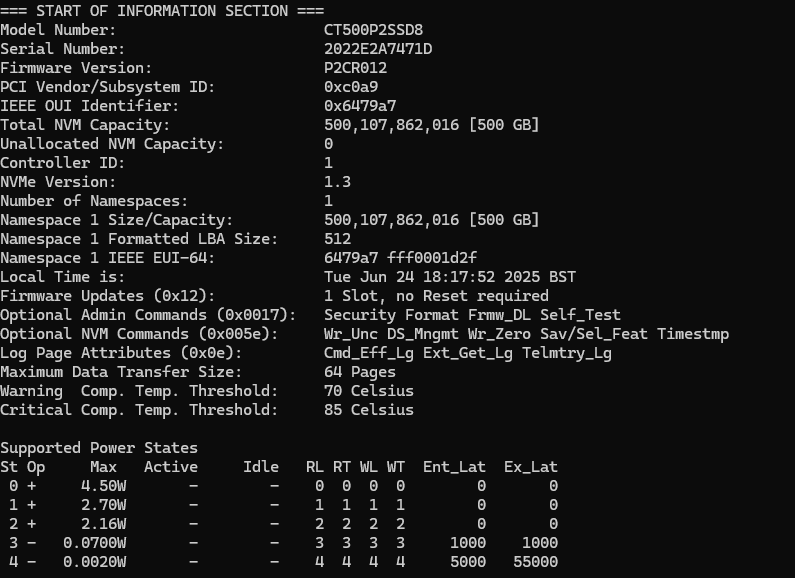This screenshot has width=795, height=578.
Task: Click the EUI-64 value 6479a7 fff0001d2f
Action: tap(401, 258)
